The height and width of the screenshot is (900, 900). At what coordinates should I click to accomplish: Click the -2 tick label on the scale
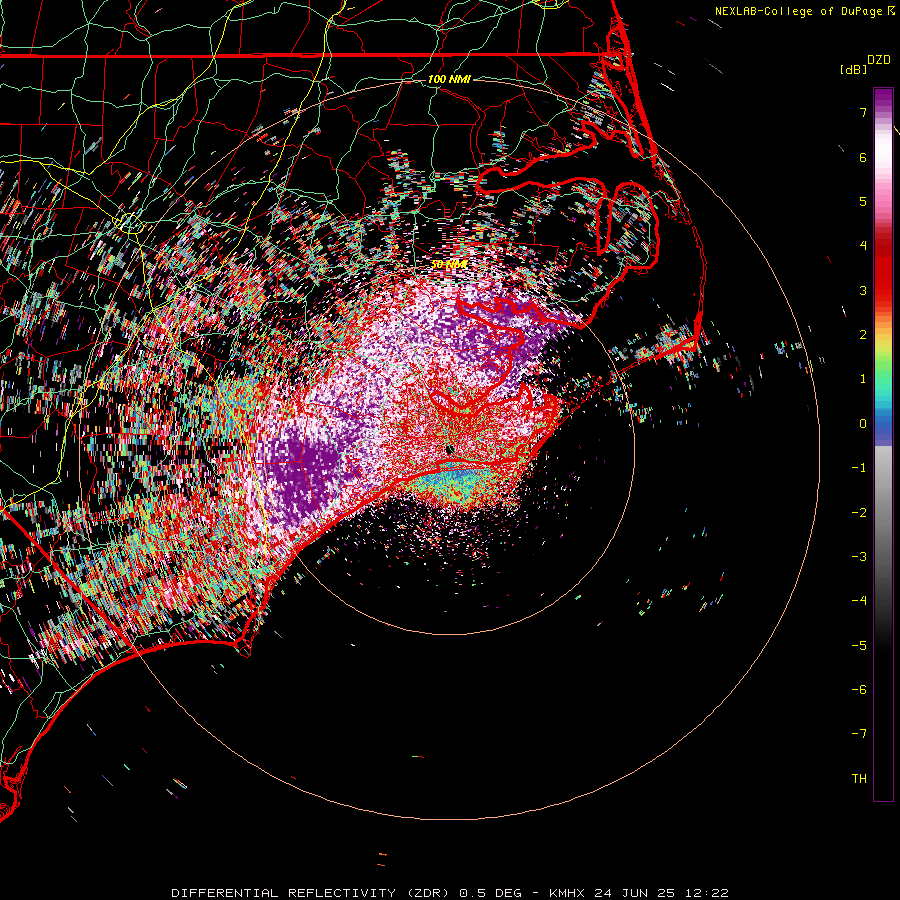click(859, 513)
